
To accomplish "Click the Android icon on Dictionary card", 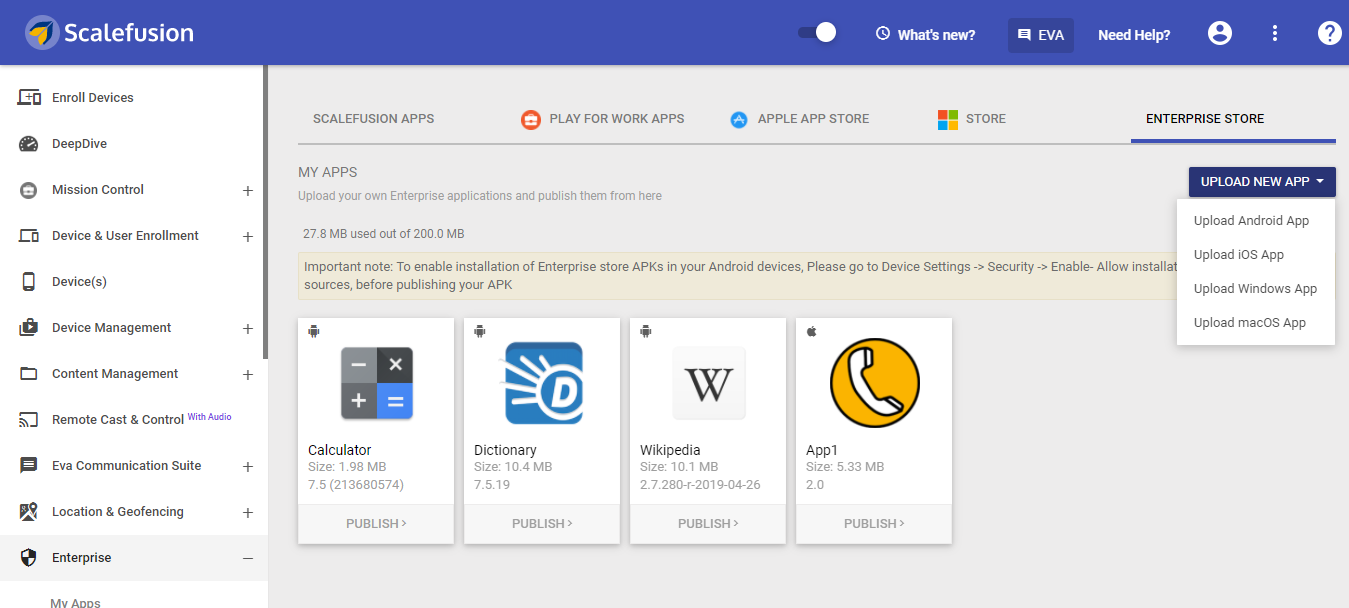I will 480,331.
